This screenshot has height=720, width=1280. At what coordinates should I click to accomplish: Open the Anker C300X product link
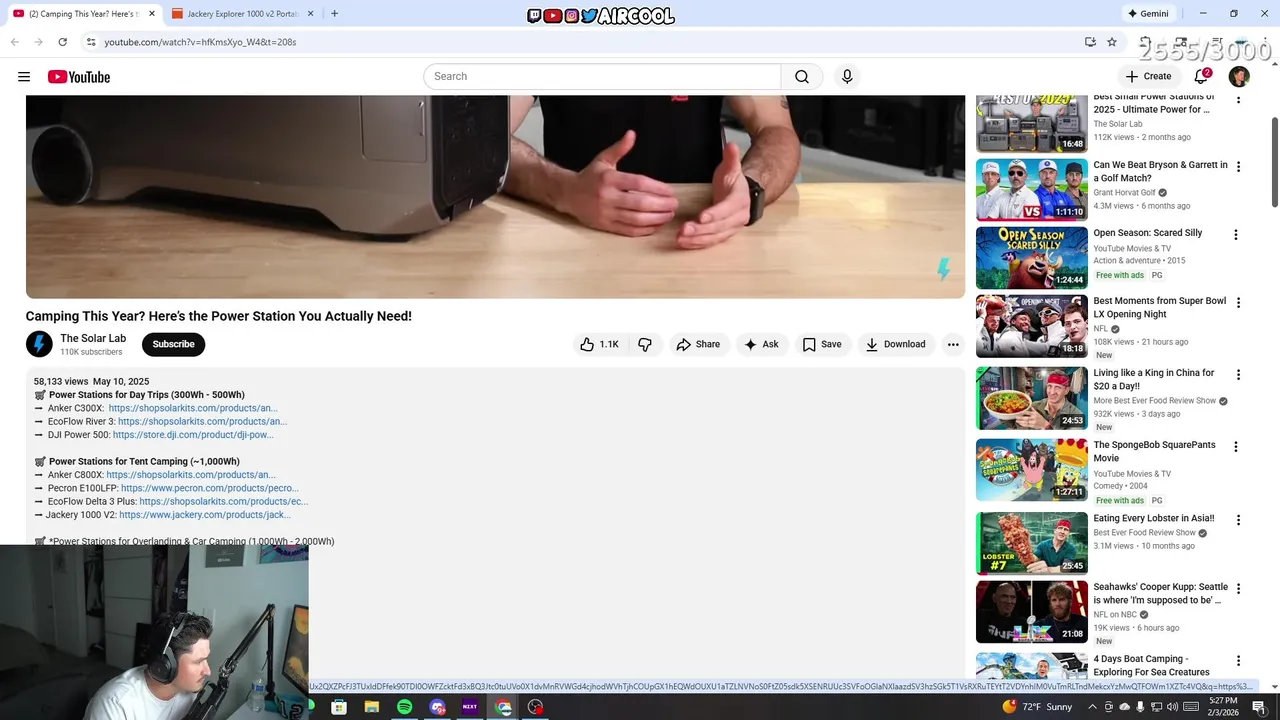pyautogui.click(x=193, y=408)
